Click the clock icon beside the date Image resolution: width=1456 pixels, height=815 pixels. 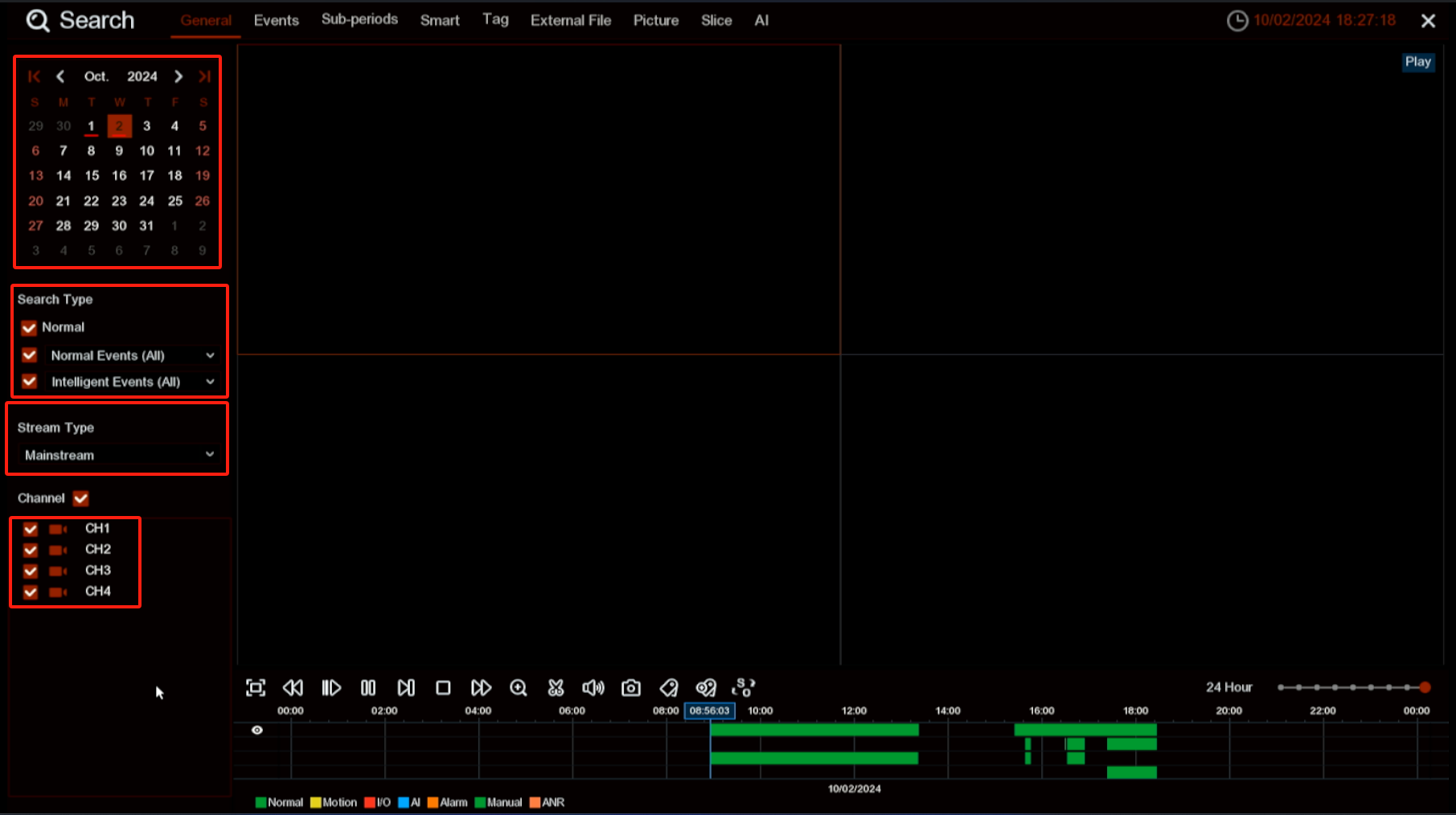point(1237,21)
